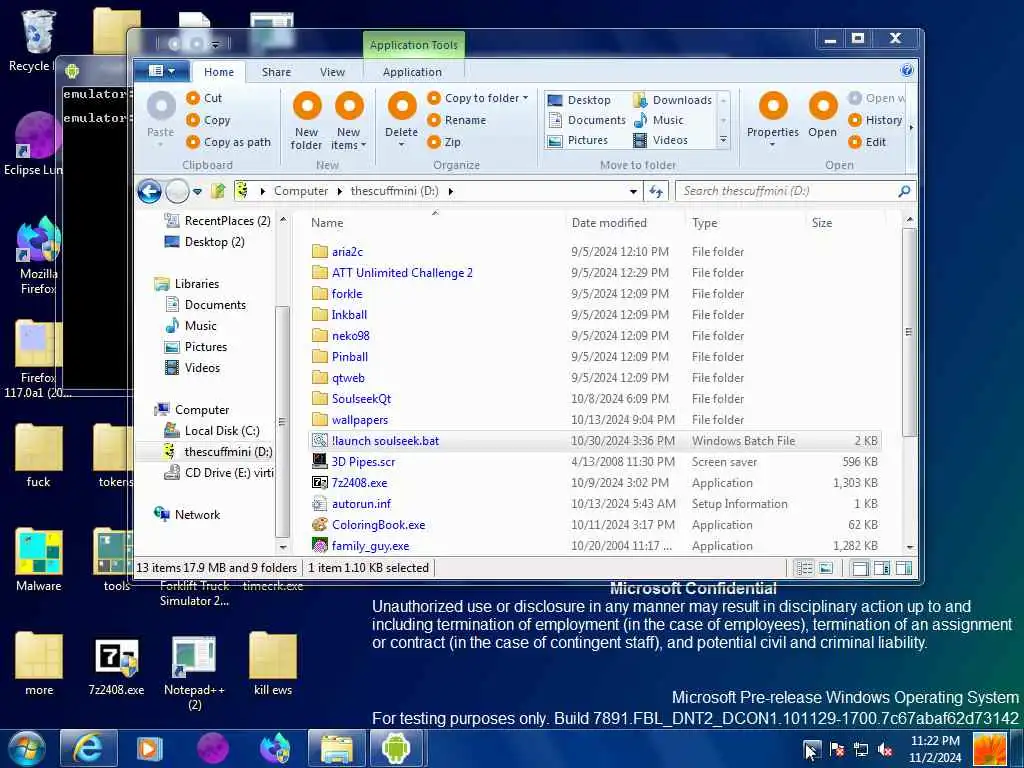Click the Application Tools contextual tab
This screenshot has height=768, width=1024.
tap(413, 45)
